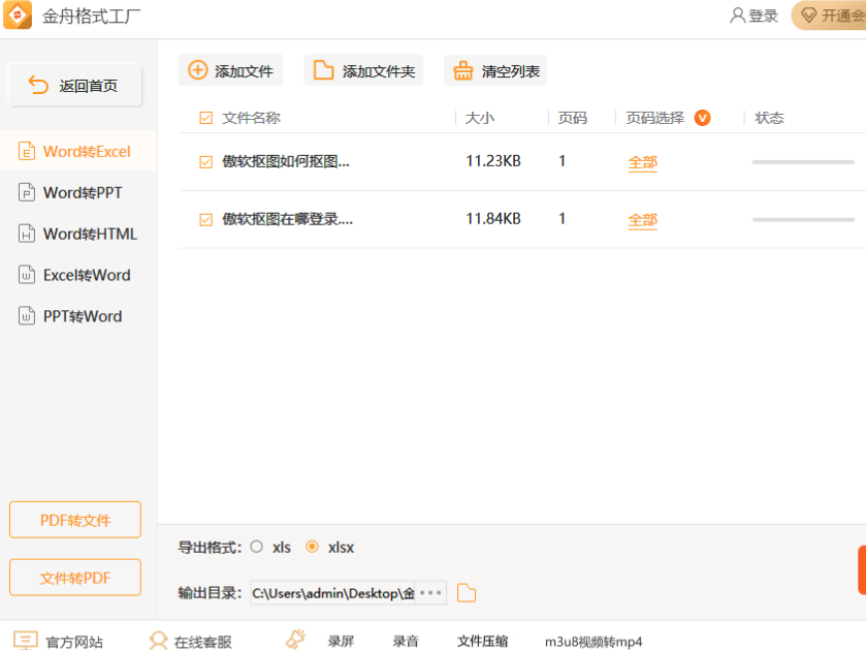Click the file name 傲软抠图在哪登录....
Viewport: 866px width, 650px height.
pos(287,220)
